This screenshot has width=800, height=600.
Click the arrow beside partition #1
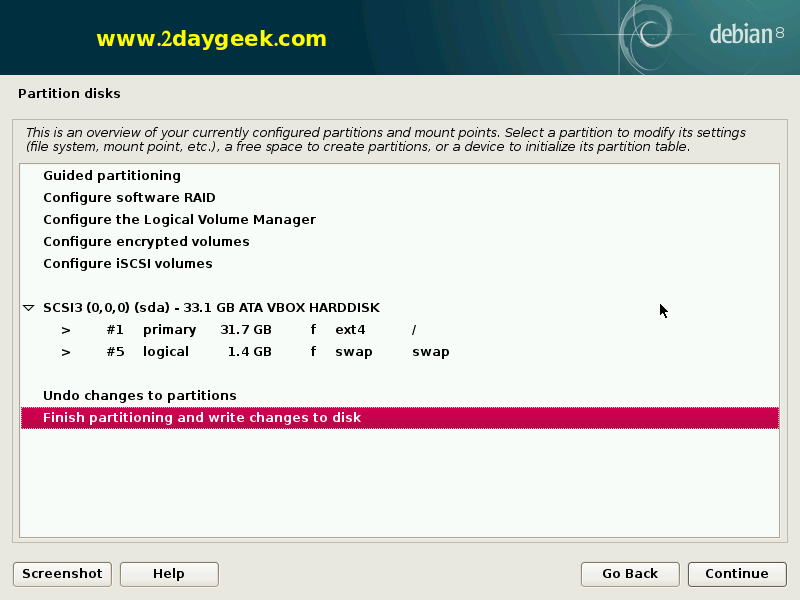pos(66,330)
